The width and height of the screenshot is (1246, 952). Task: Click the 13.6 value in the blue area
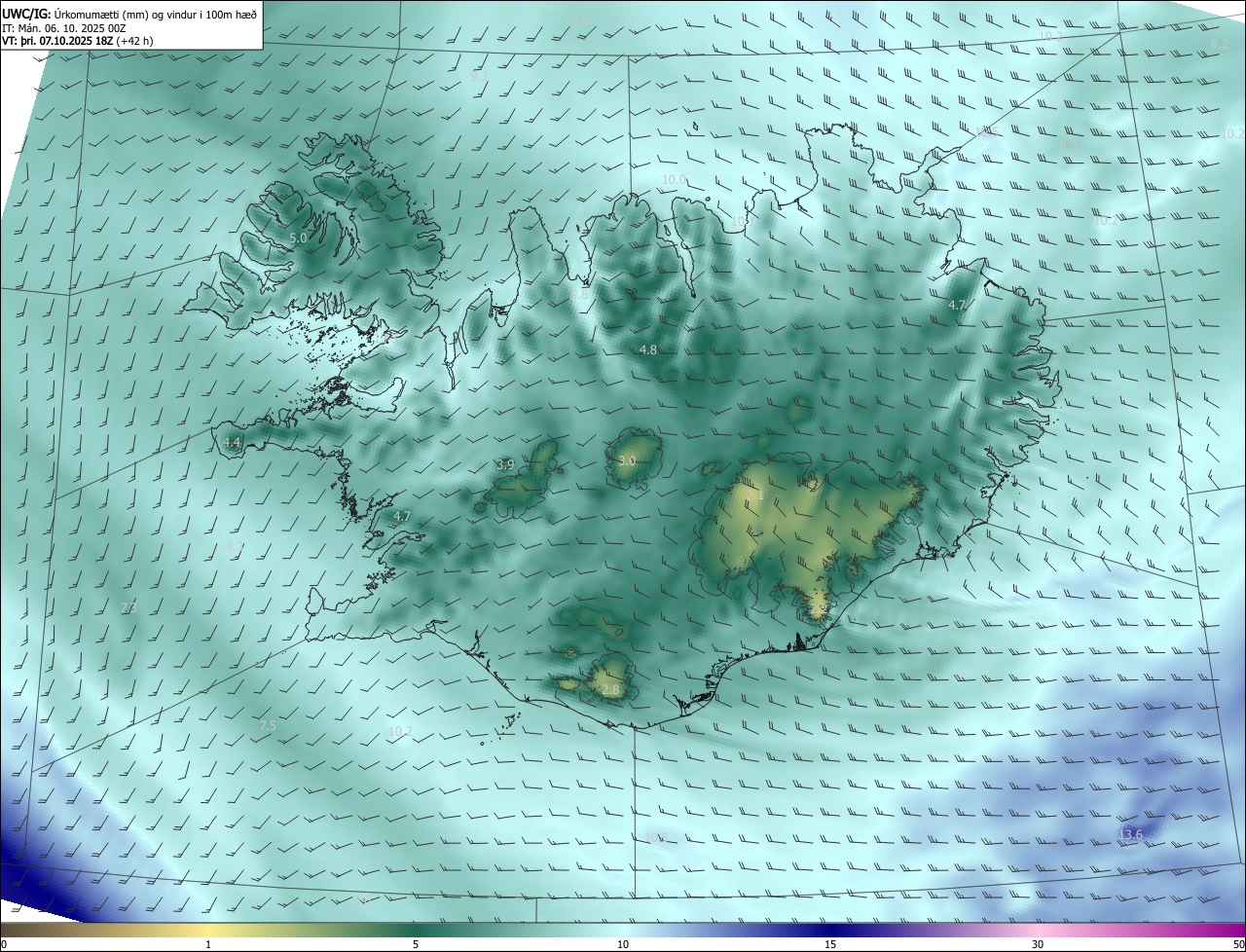click(1131, 834)
